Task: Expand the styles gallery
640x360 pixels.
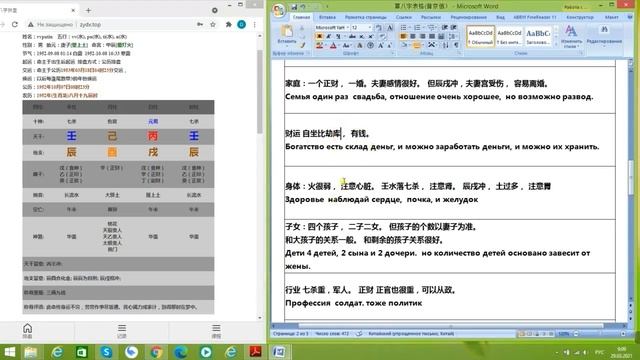Action: click(x=556, y=44)
